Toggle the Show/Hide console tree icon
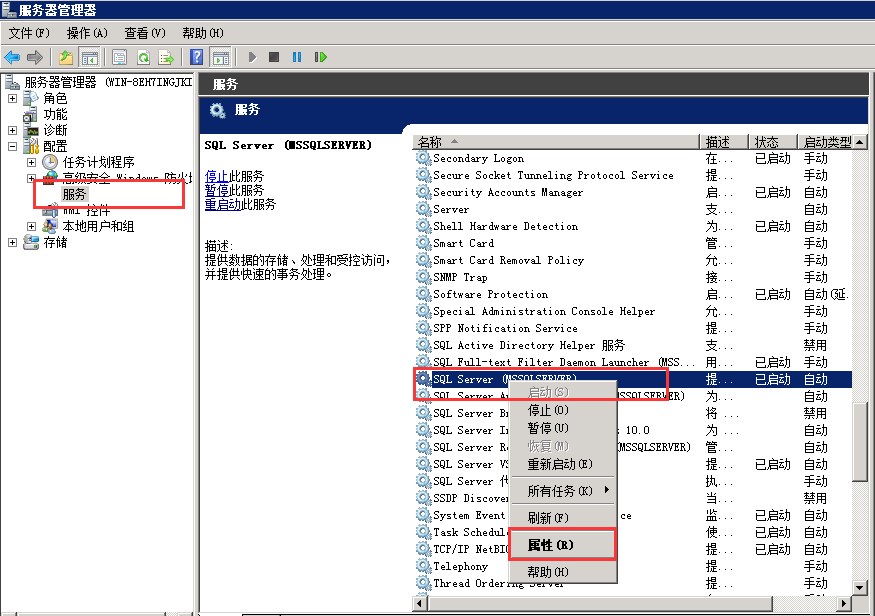This screenshot has width=875, height=616. pyautogui.click(x=89, y=57)
